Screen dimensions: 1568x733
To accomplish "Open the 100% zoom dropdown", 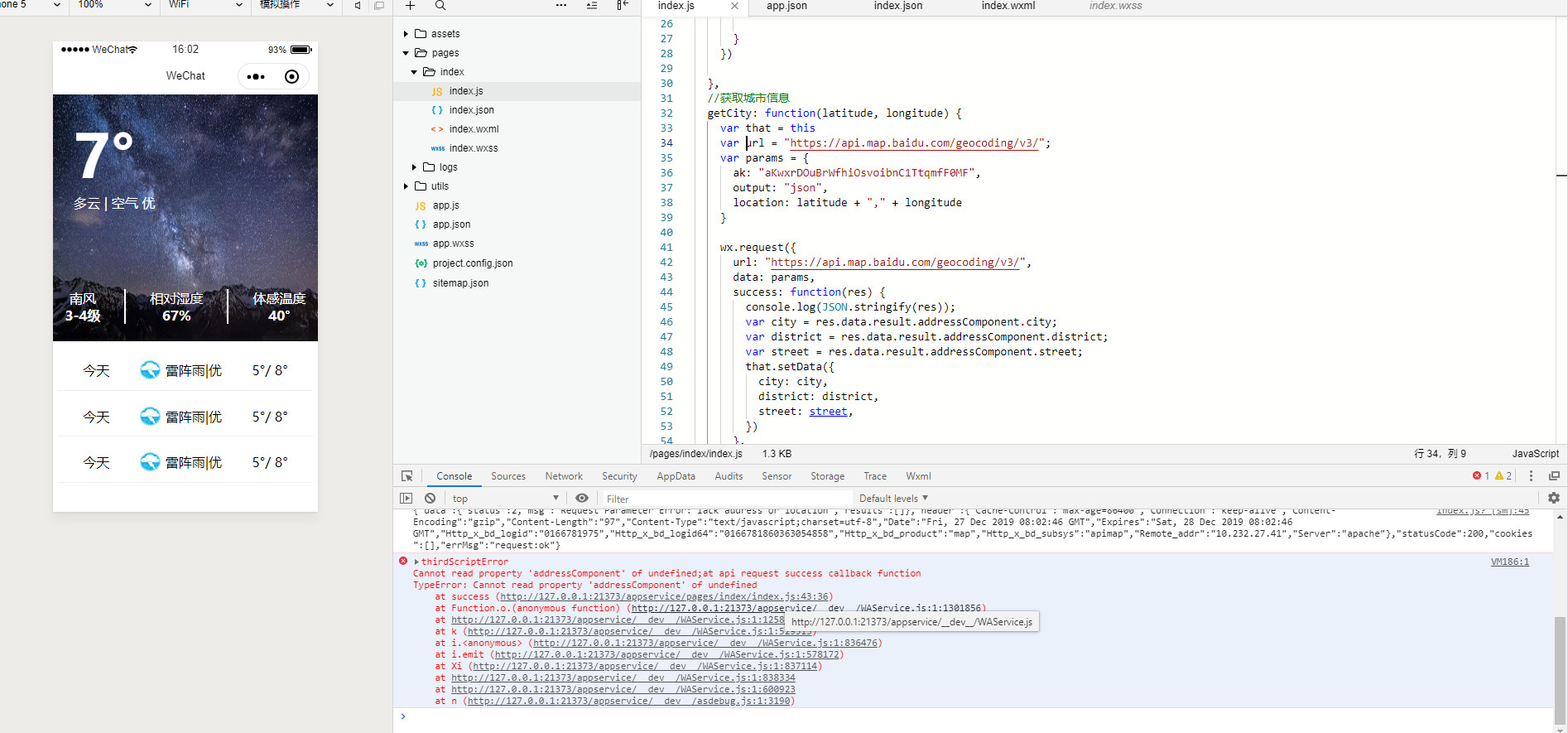I will click(114, 5).
